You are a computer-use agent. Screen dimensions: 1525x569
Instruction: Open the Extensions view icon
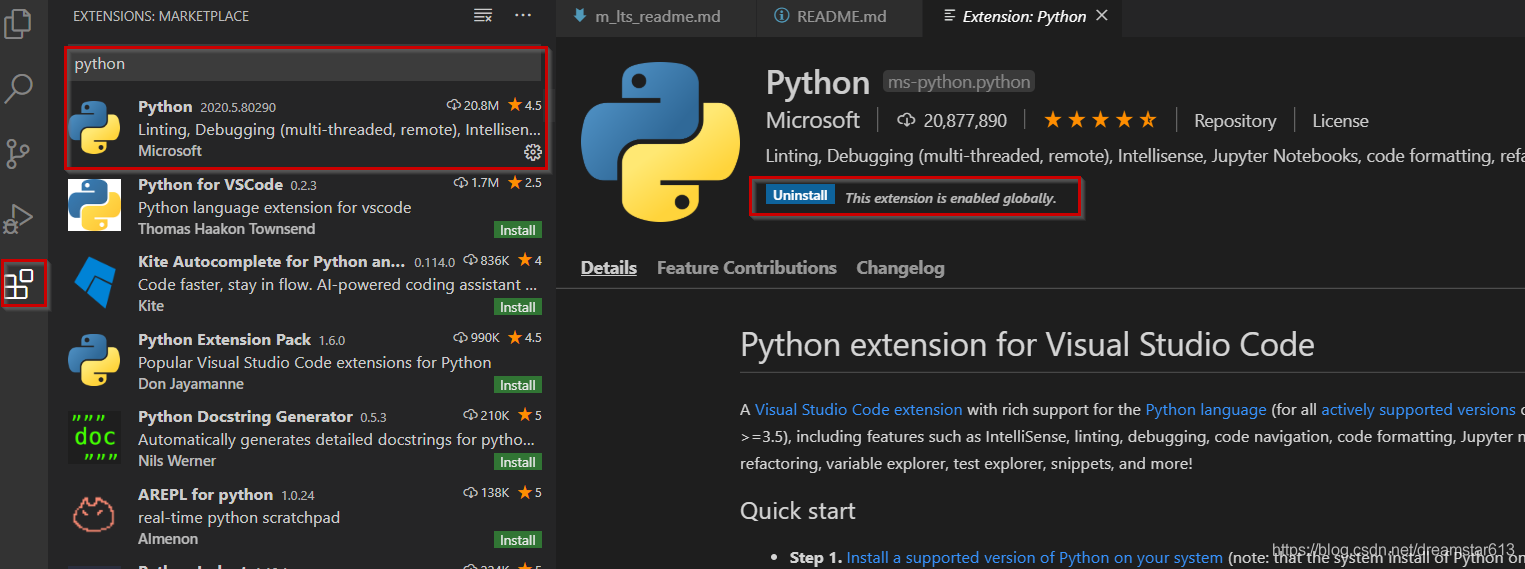(19, 284)
